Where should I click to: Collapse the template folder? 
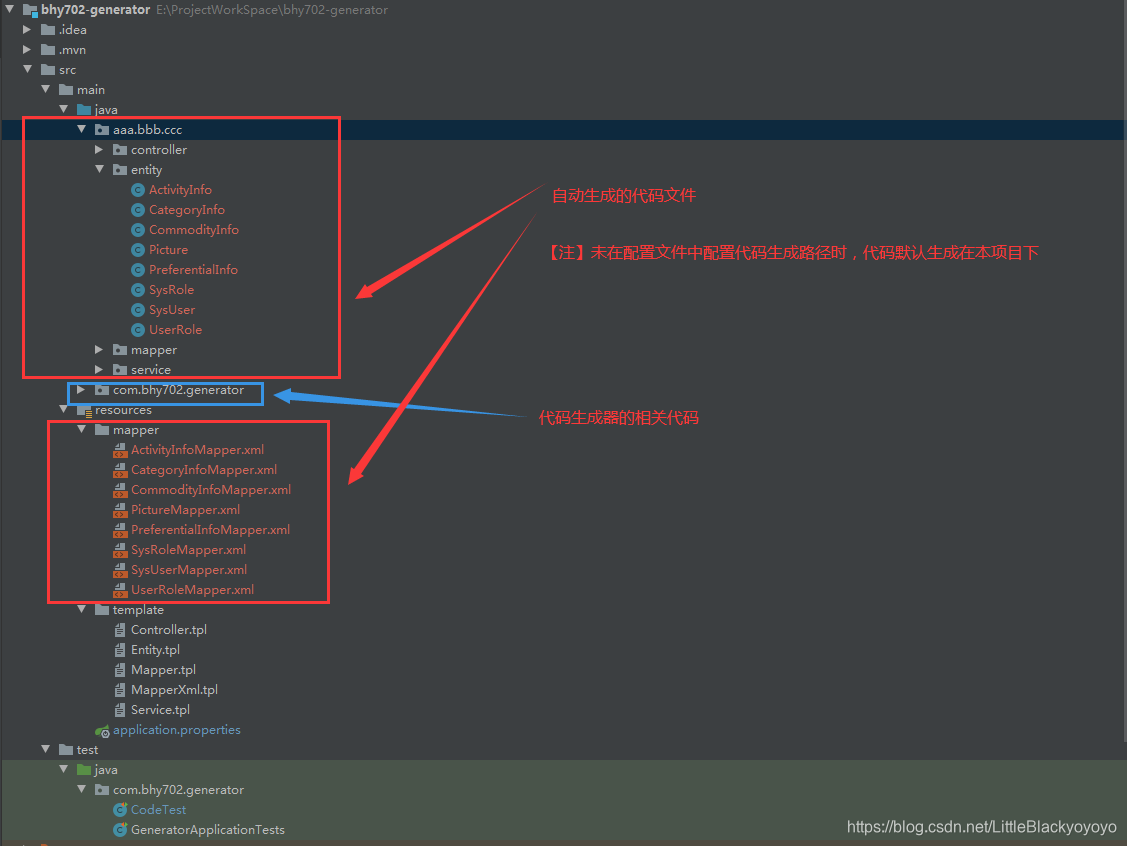point(81,610)
